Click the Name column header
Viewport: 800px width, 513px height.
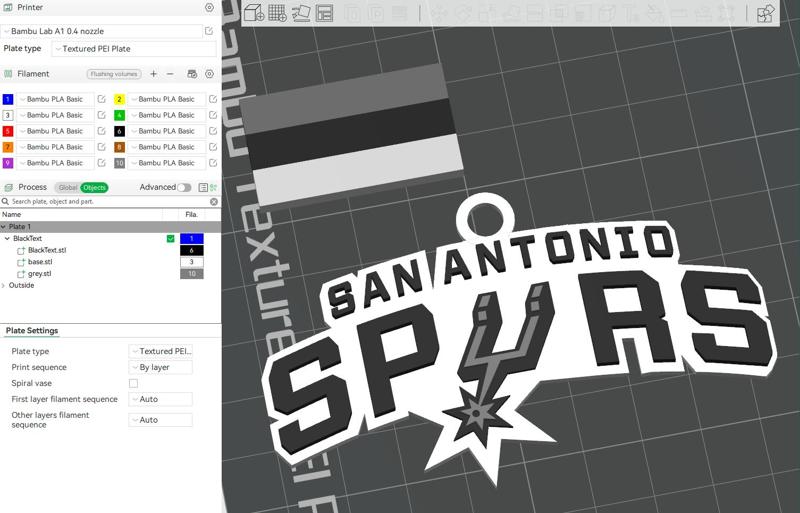11,214
